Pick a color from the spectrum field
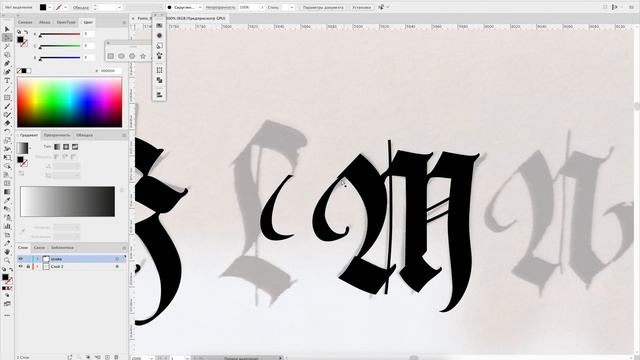 pos(69,102)
